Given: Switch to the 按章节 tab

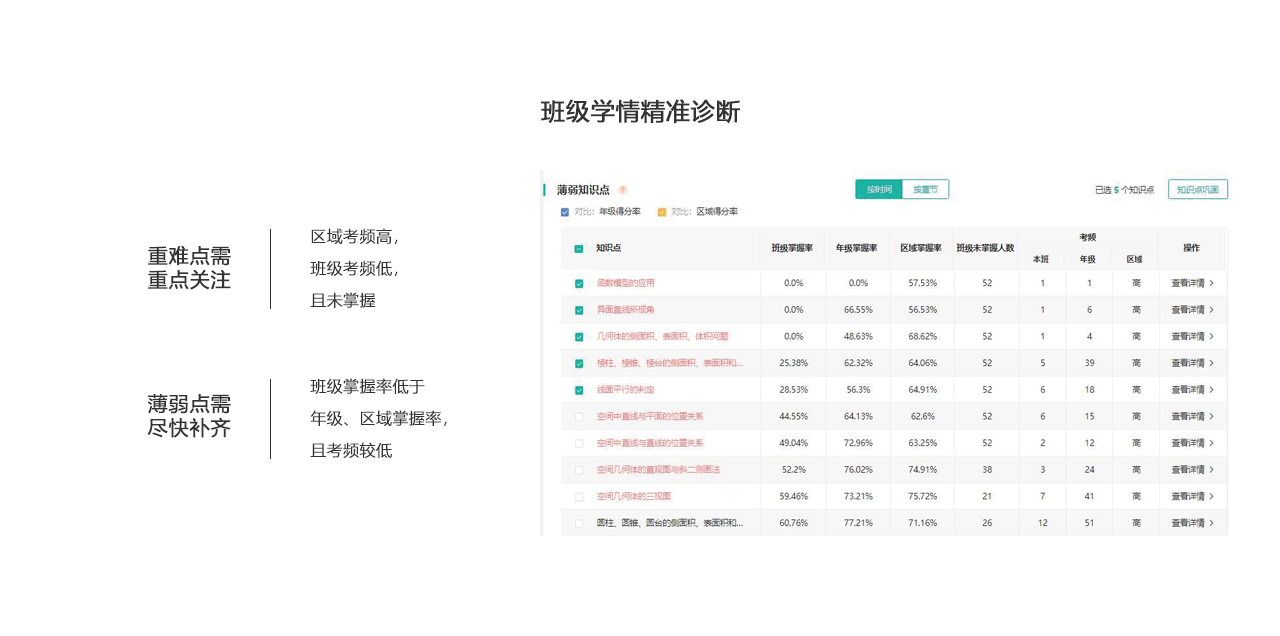Looking at the screenshot, I should (925, 189).
